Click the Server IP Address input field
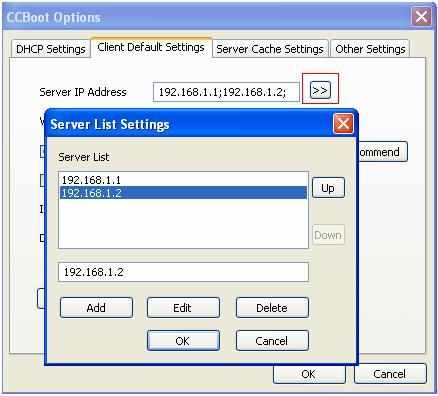The height and width of the screenshot is (396, 438). (226, 92)
